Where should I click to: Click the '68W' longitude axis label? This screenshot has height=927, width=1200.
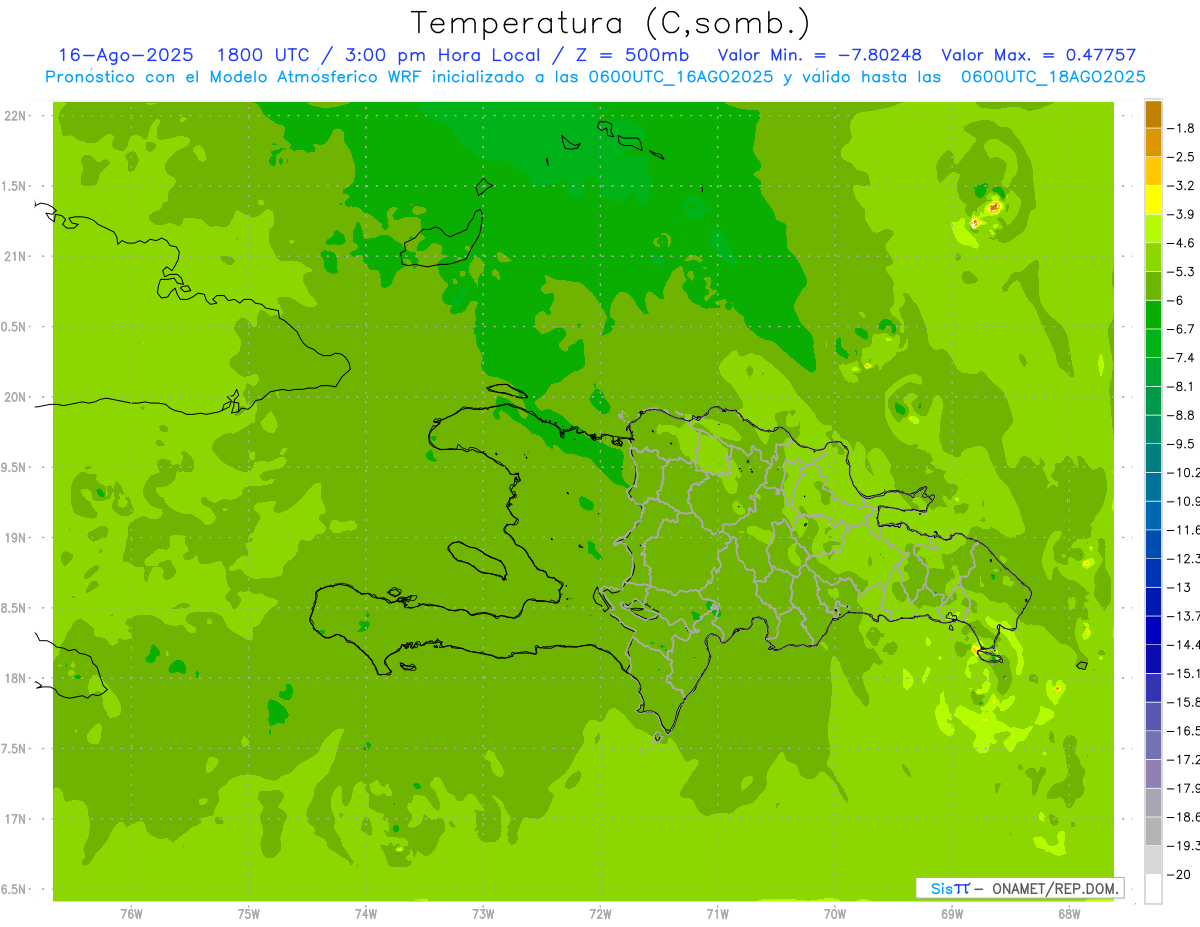(x=1069, y=914)
